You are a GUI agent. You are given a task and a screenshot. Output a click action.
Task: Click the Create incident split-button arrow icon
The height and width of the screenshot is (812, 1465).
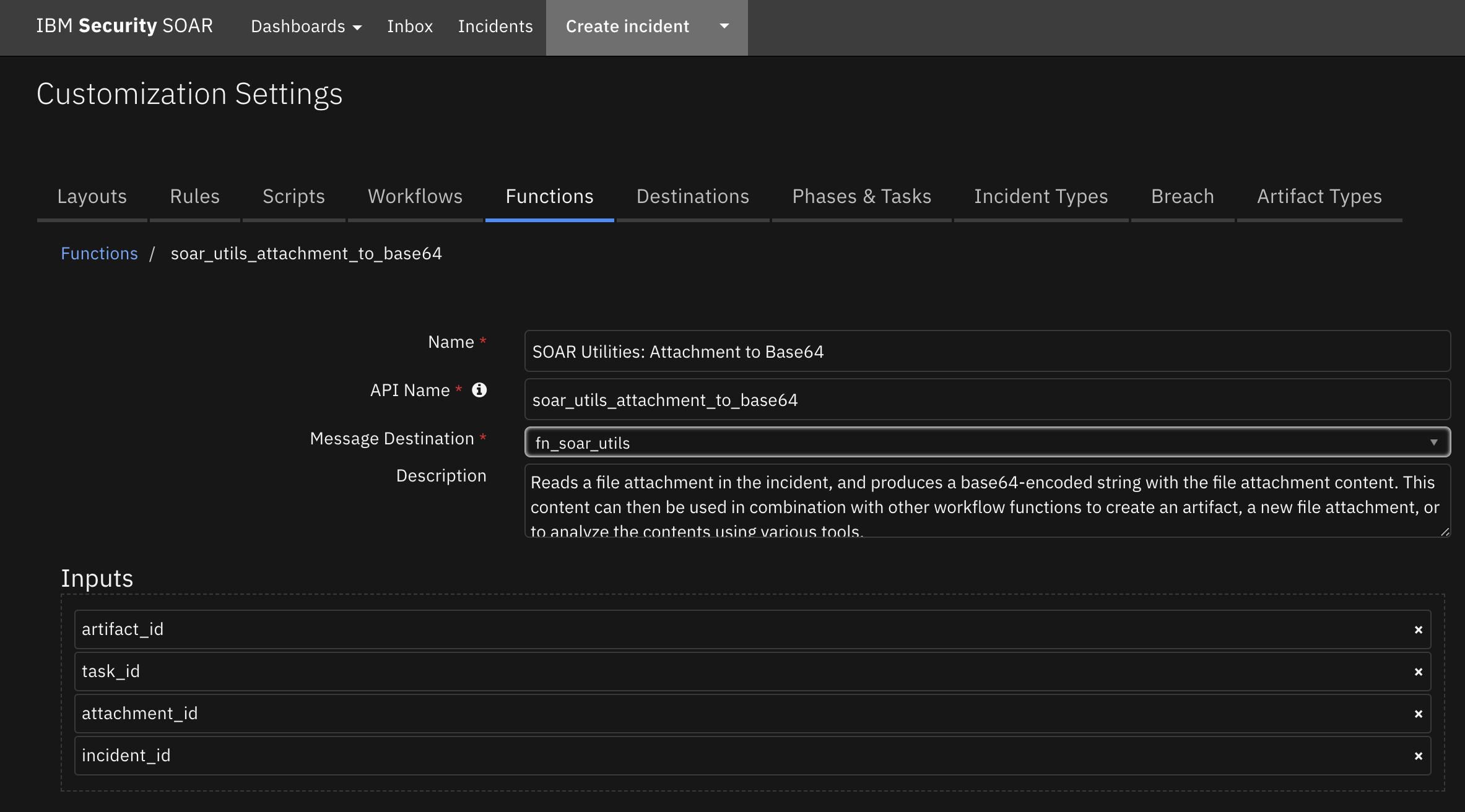[x=725, y=25]
